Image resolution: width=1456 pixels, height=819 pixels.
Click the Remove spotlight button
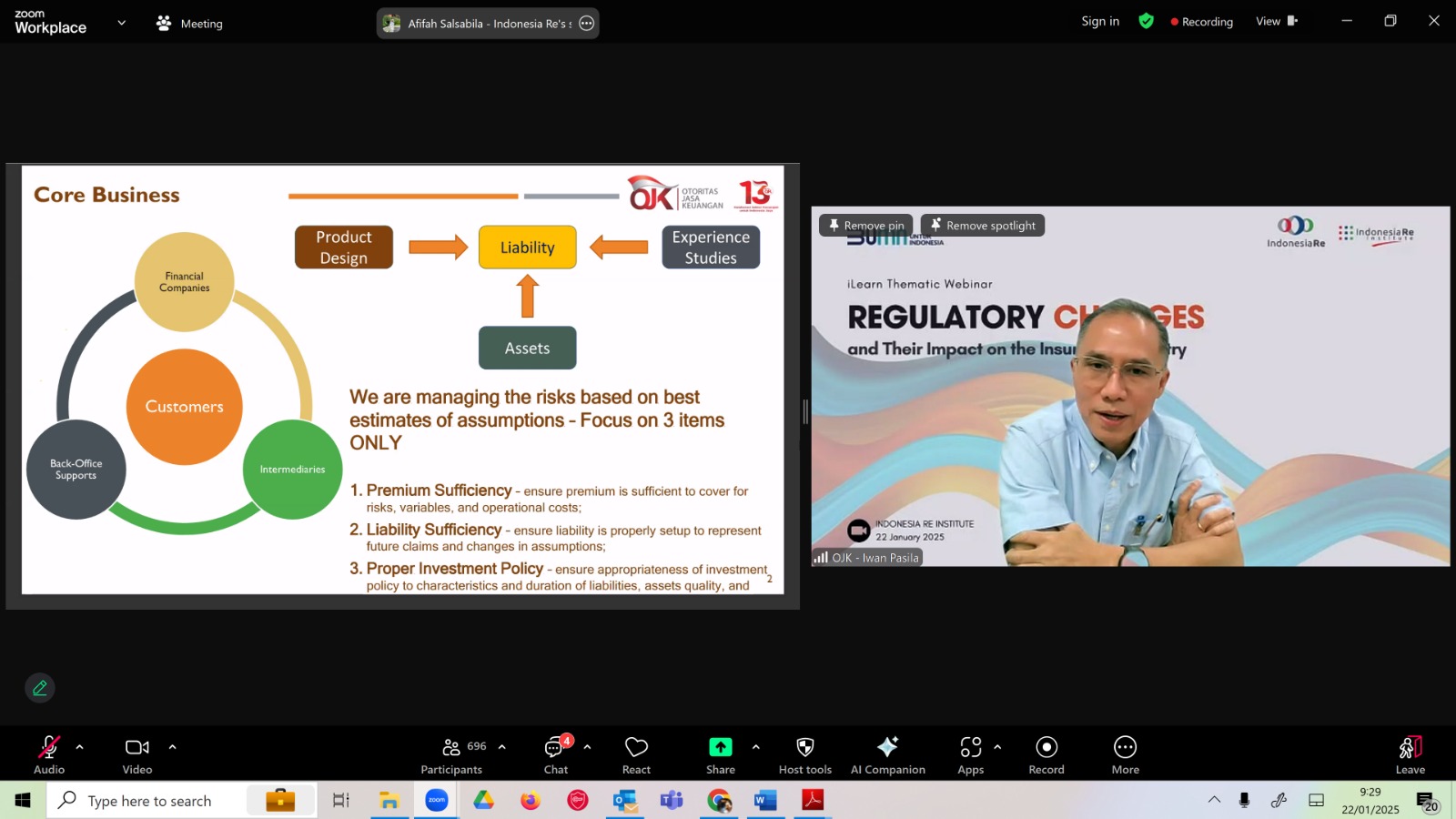pos(983,225)
